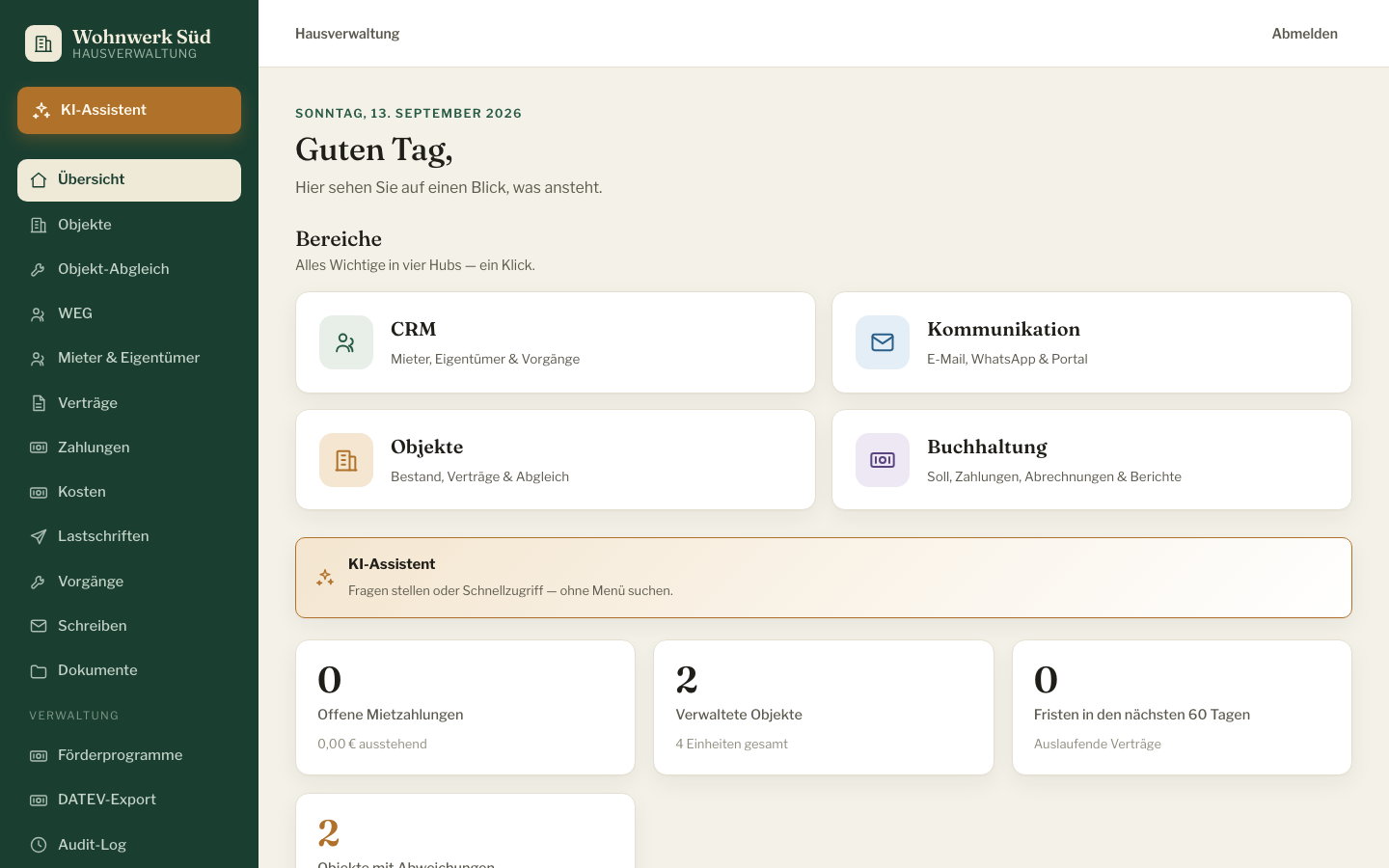This screenshot has width=1389, height=868.
Task: Open the KI-Assistent banner title
Action: [x=392, y=564]
